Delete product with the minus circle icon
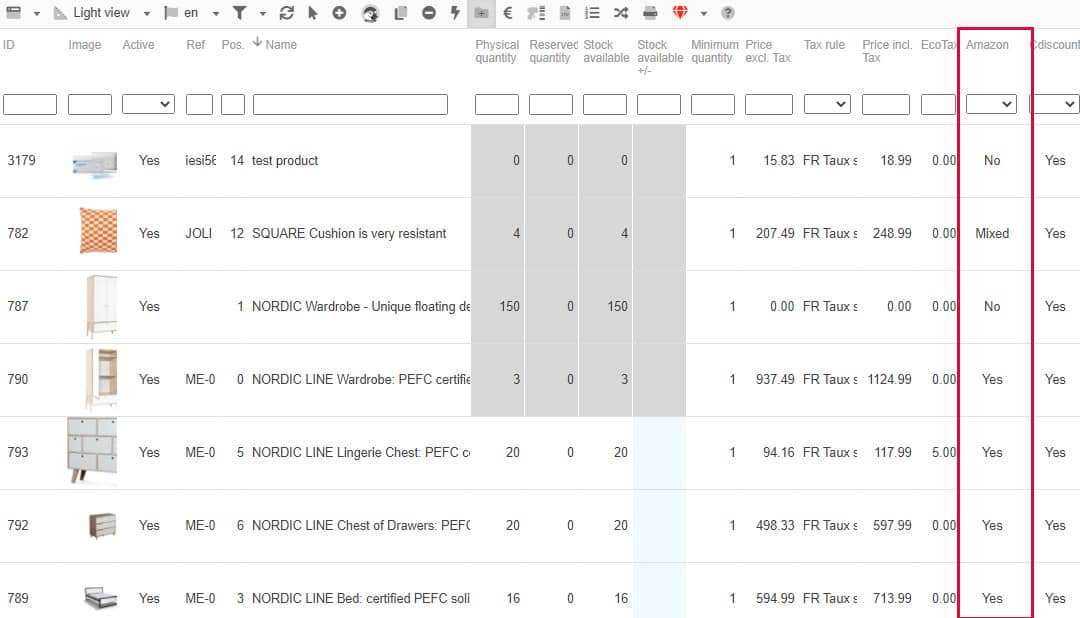Viewport: 1080px width, 618px height. point(428,12)
